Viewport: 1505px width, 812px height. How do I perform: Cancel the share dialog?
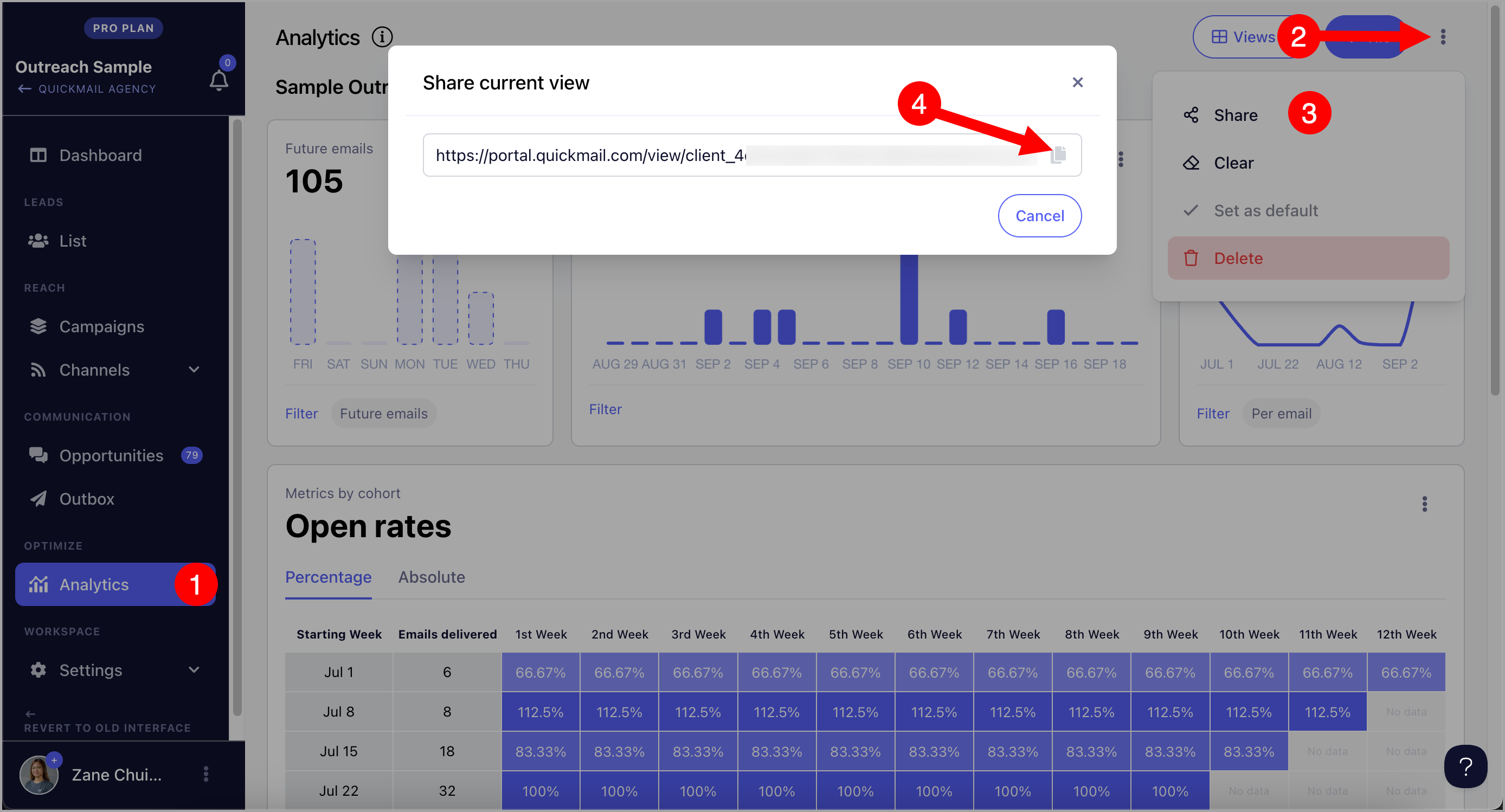coord(1039,216)
